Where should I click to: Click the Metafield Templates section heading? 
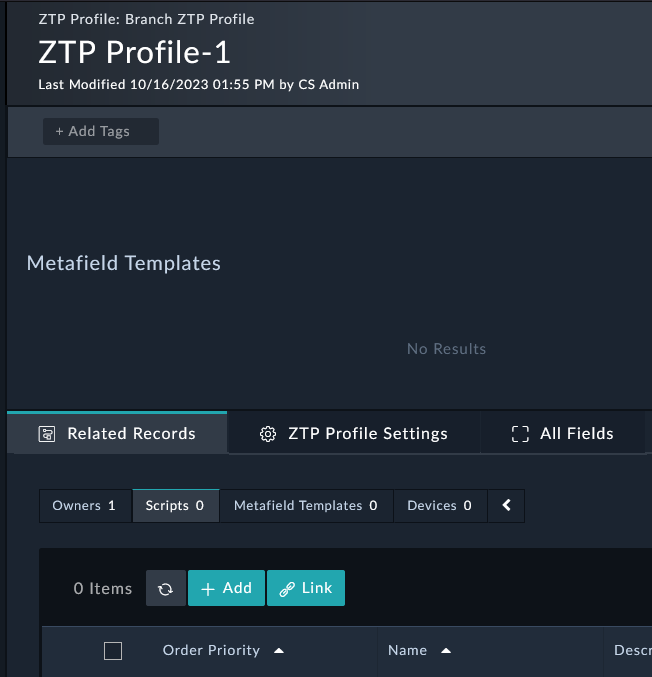(123, 263)
